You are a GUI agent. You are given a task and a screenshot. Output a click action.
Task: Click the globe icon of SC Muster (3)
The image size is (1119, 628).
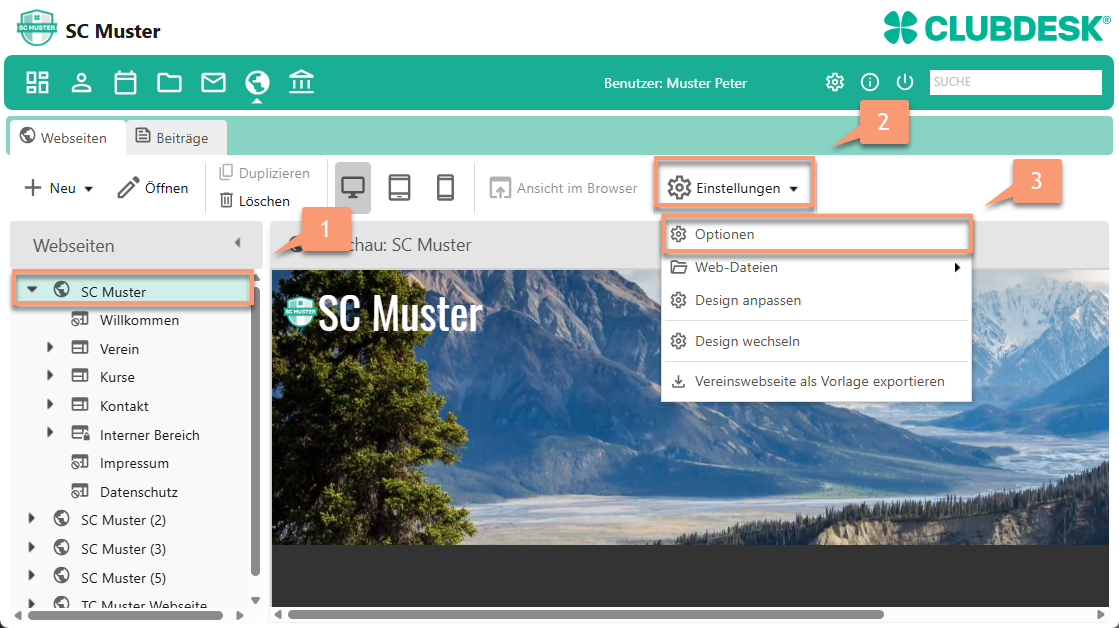61,547
